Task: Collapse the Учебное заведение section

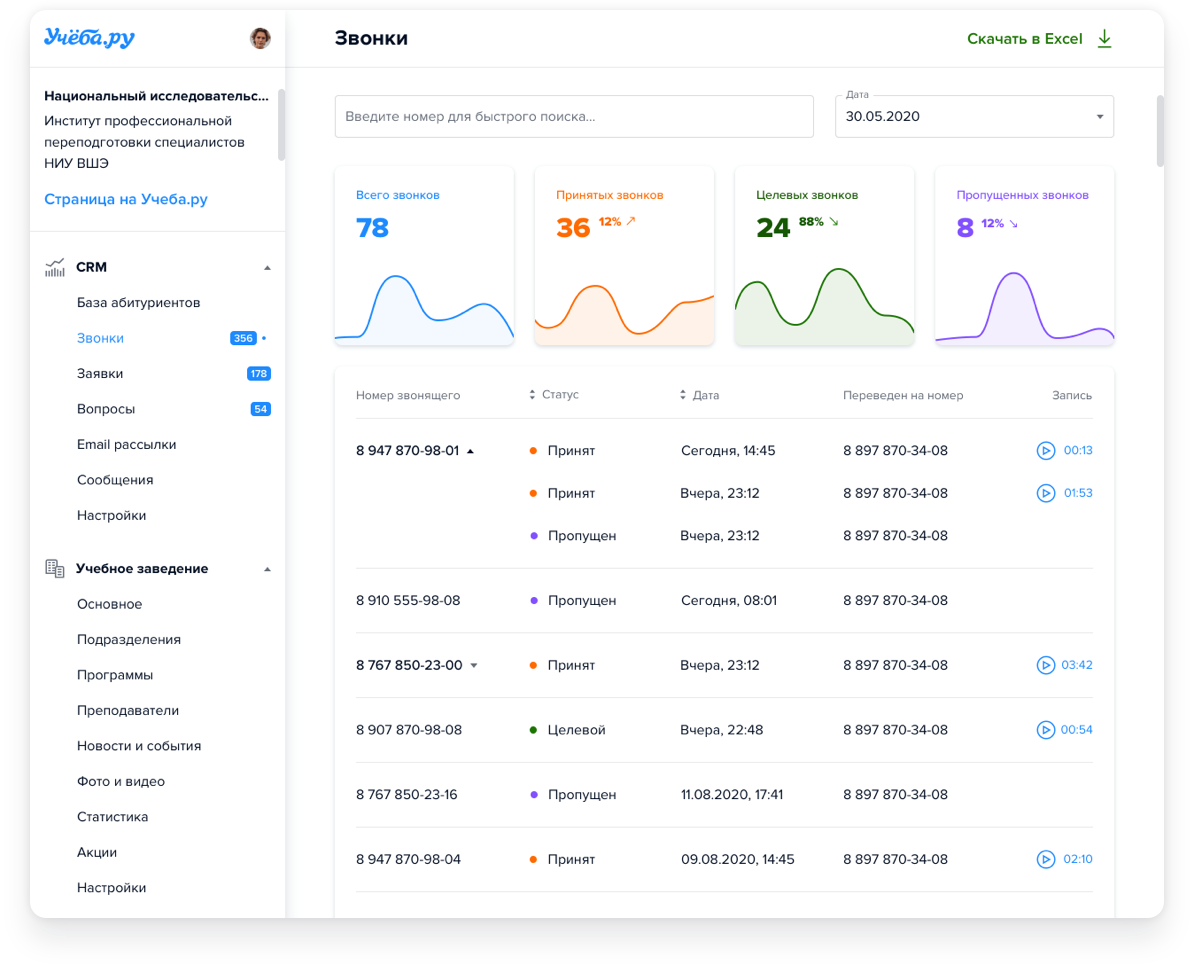Action: pyautogui.click(x=267, y=569)
